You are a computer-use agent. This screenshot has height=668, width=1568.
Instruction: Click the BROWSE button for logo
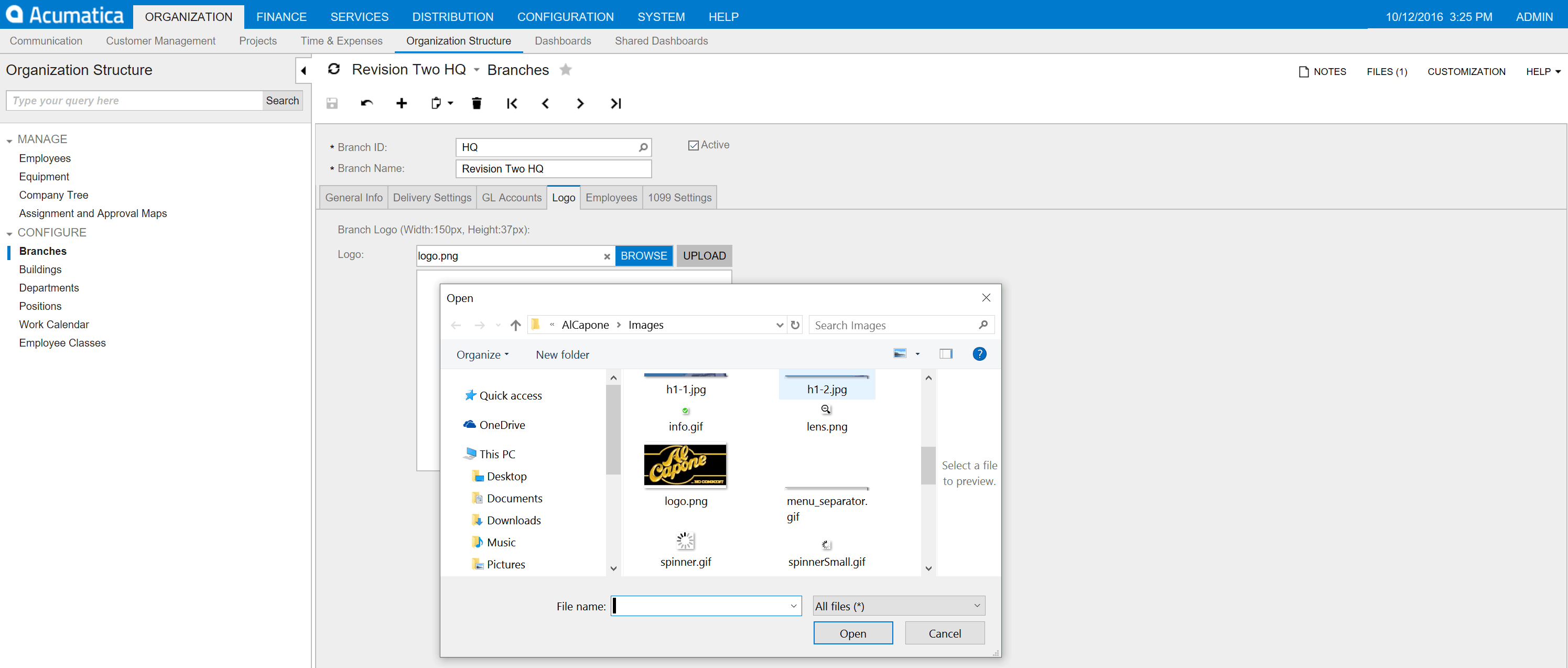(x=643, y=256)
